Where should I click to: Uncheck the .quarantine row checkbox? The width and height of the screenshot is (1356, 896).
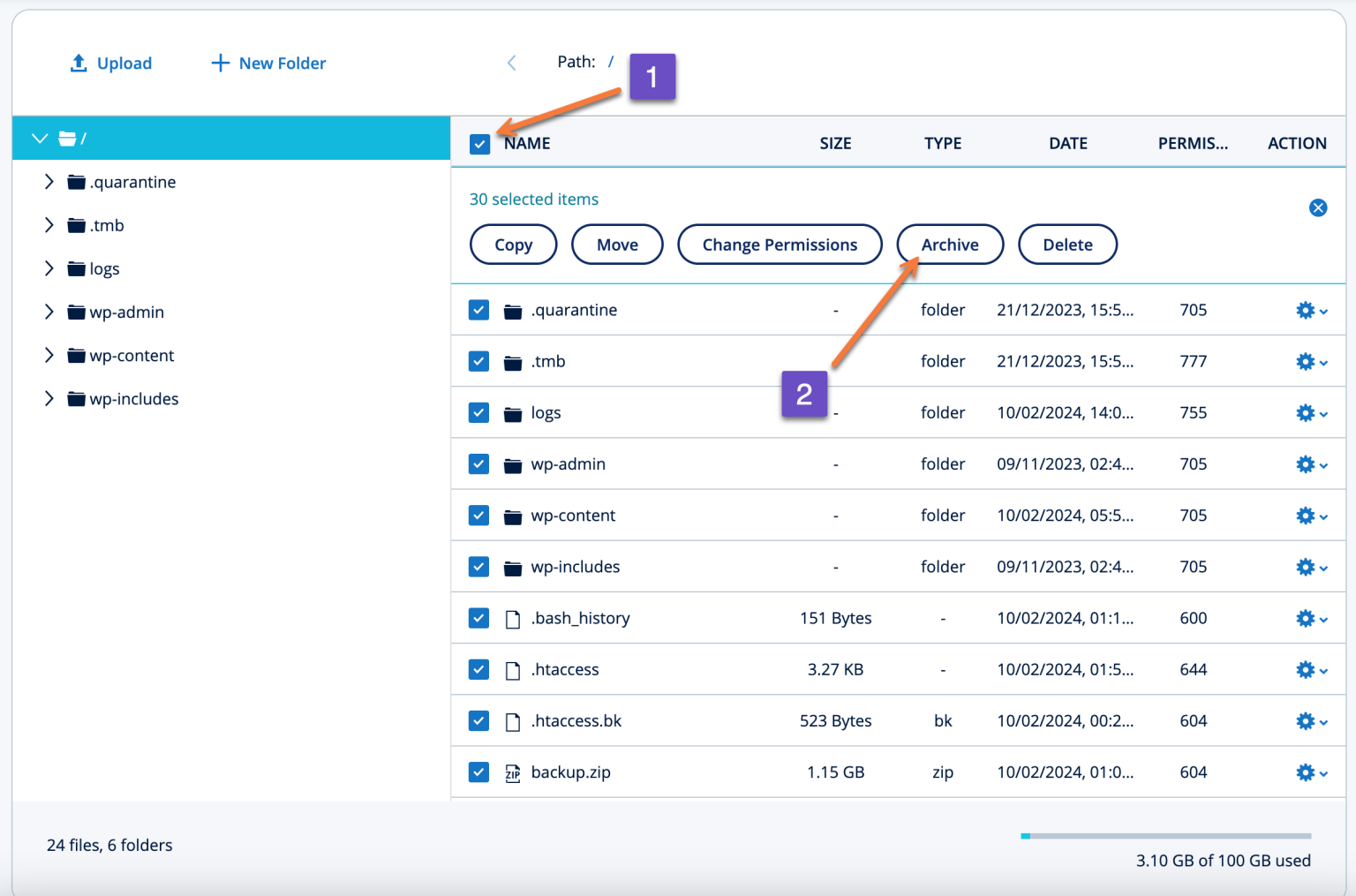click(478, 310)
